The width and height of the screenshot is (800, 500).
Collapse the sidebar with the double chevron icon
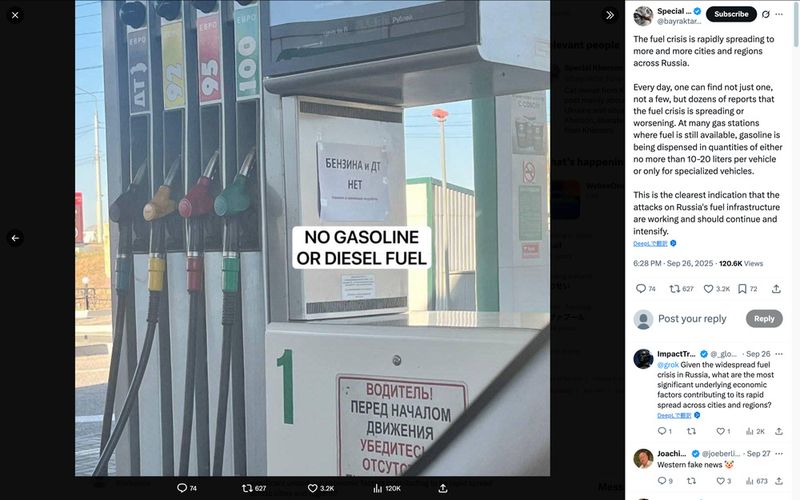click(610, 15)
